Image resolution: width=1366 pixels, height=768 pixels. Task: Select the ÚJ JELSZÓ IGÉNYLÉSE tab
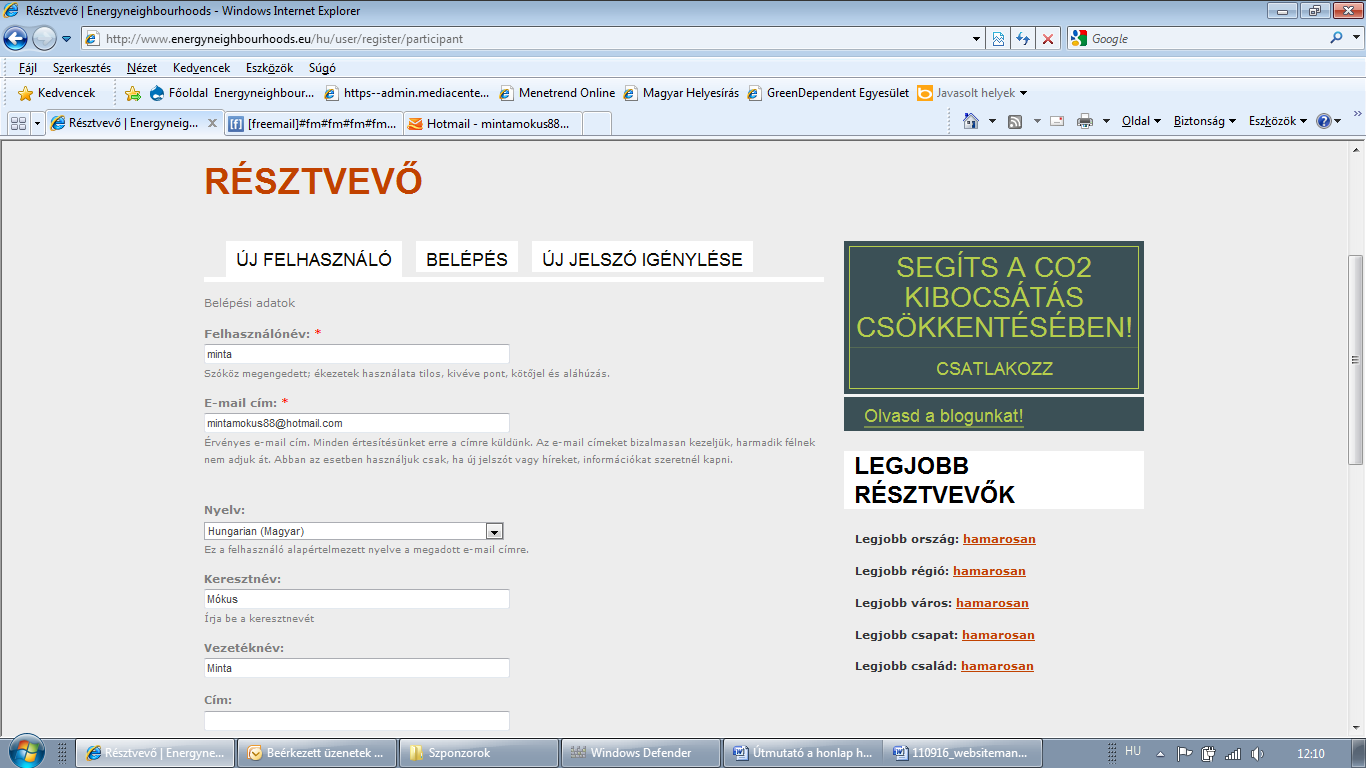coord(642,259)
